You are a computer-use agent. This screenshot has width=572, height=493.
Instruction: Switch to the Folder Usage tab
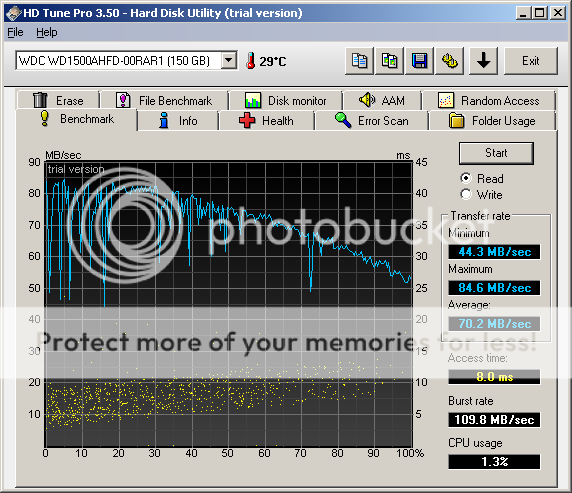492,121
